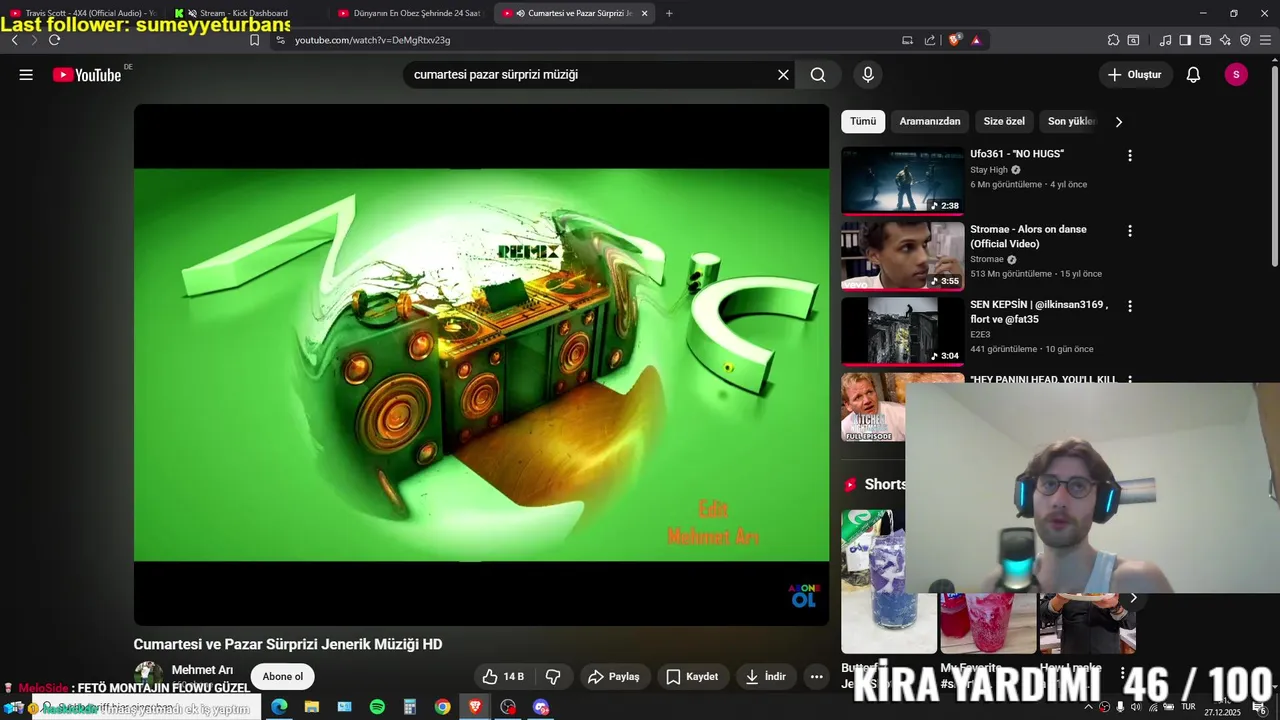This screenshot has height=720, width=1280.
Task: Run search with magnifier button
Action: pos(818,75)
